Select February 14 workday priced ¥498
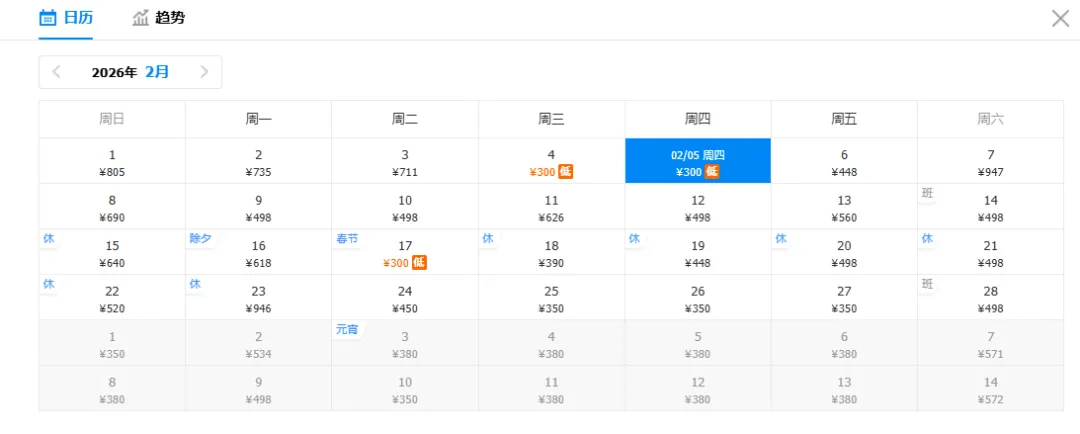 (x=990, y=207)
